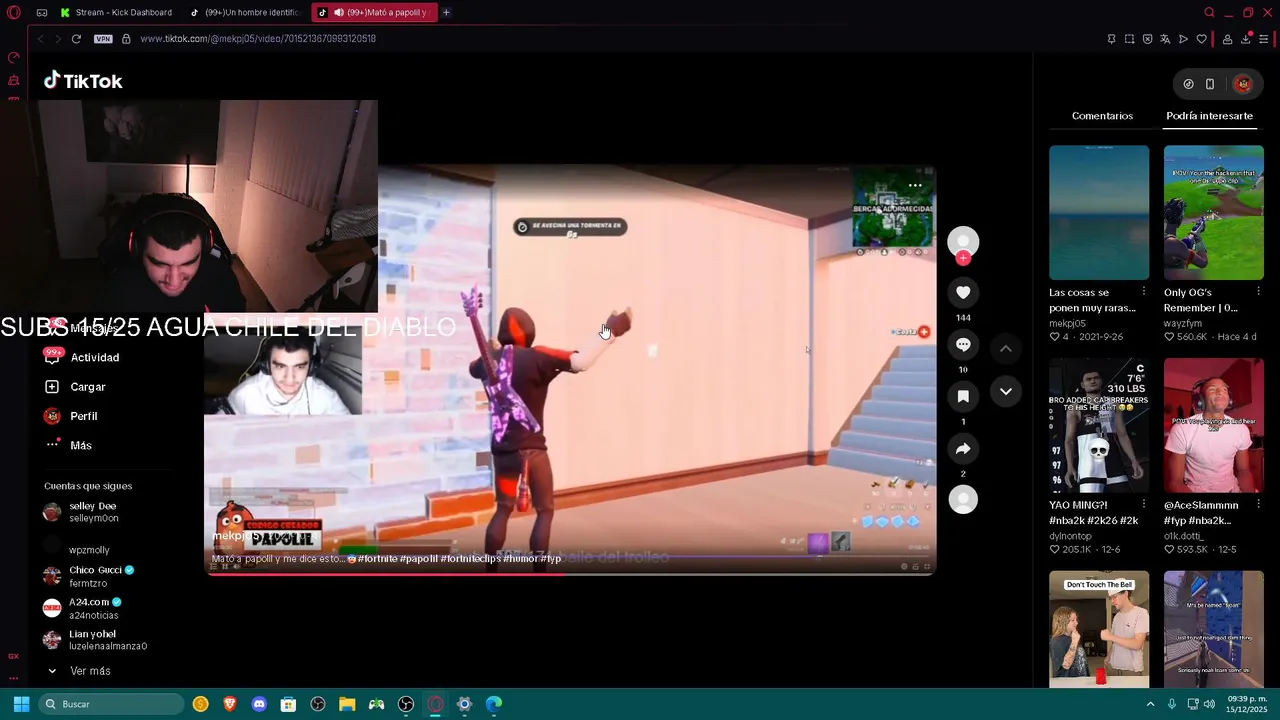This screenshot has height=720, width=1280.
Task: Open Lian yohel followed account
Action: [95, 640]
